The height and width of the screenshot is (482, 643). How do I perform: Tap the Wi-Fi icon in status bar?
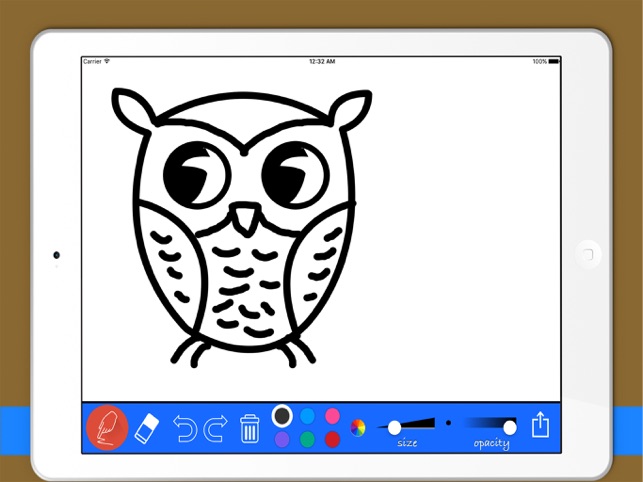point(107,61)
